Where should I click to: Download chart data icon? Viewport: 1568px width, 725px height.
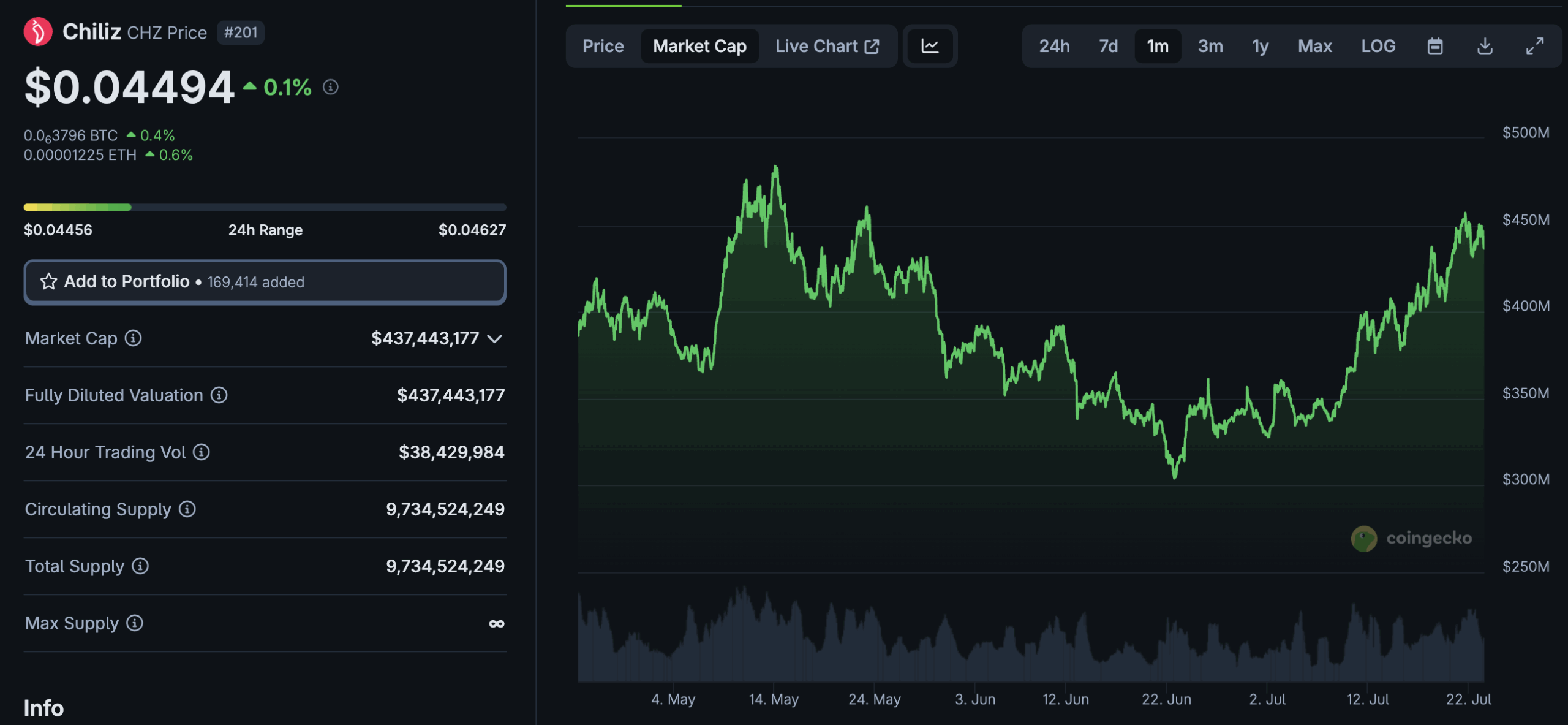[1485, 46]
